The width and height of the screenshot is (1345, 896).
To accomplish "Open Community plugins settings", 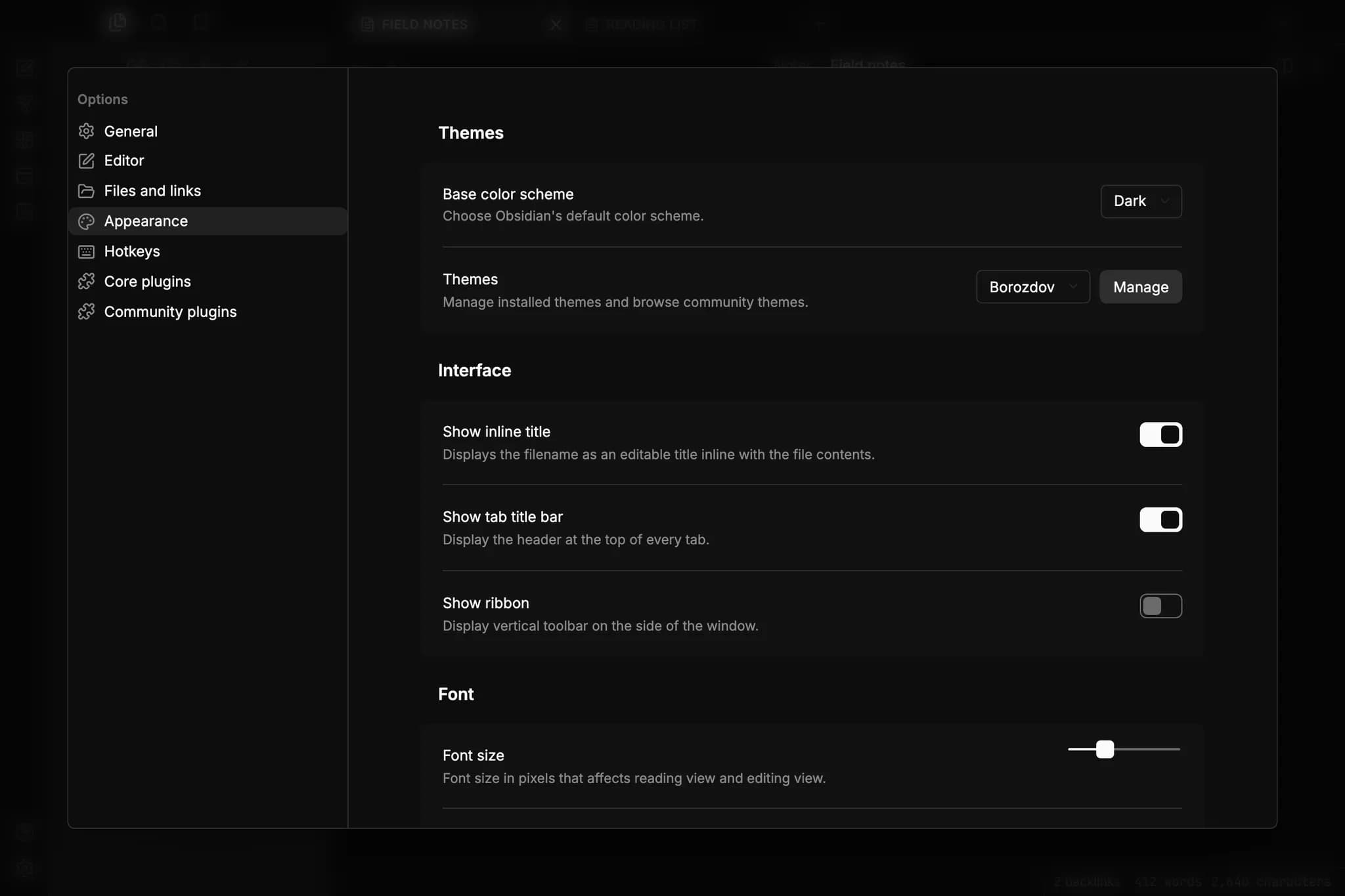I will tap(208, 312).
